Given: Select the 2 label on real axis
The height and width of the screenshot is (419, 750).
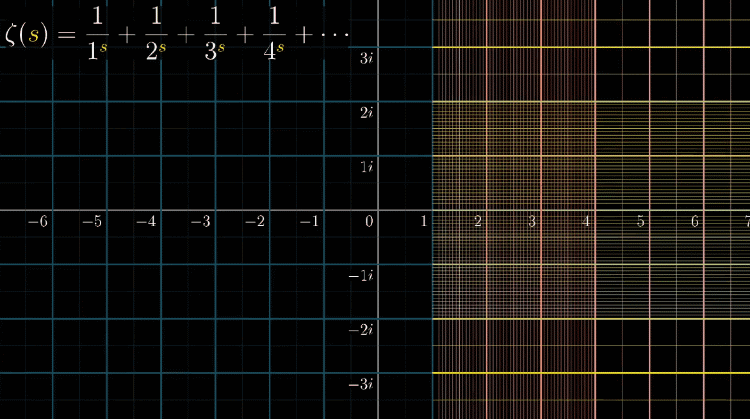Looking at the screenshot, I should point(479,221).
